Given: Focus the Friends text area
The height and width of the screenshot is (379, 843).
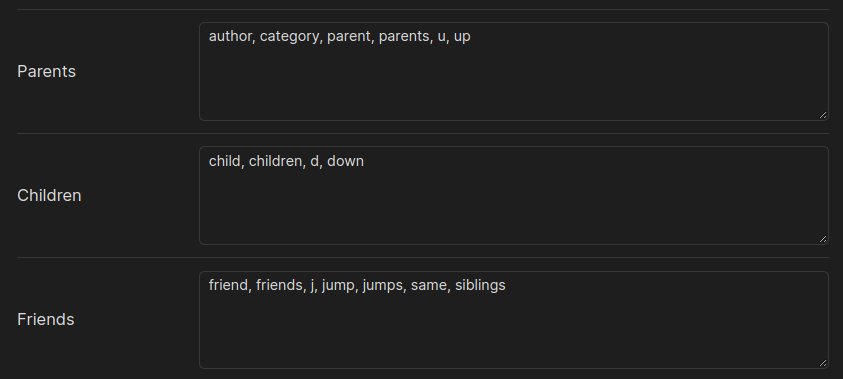Looking at the screenshot, I should point(513,320).
